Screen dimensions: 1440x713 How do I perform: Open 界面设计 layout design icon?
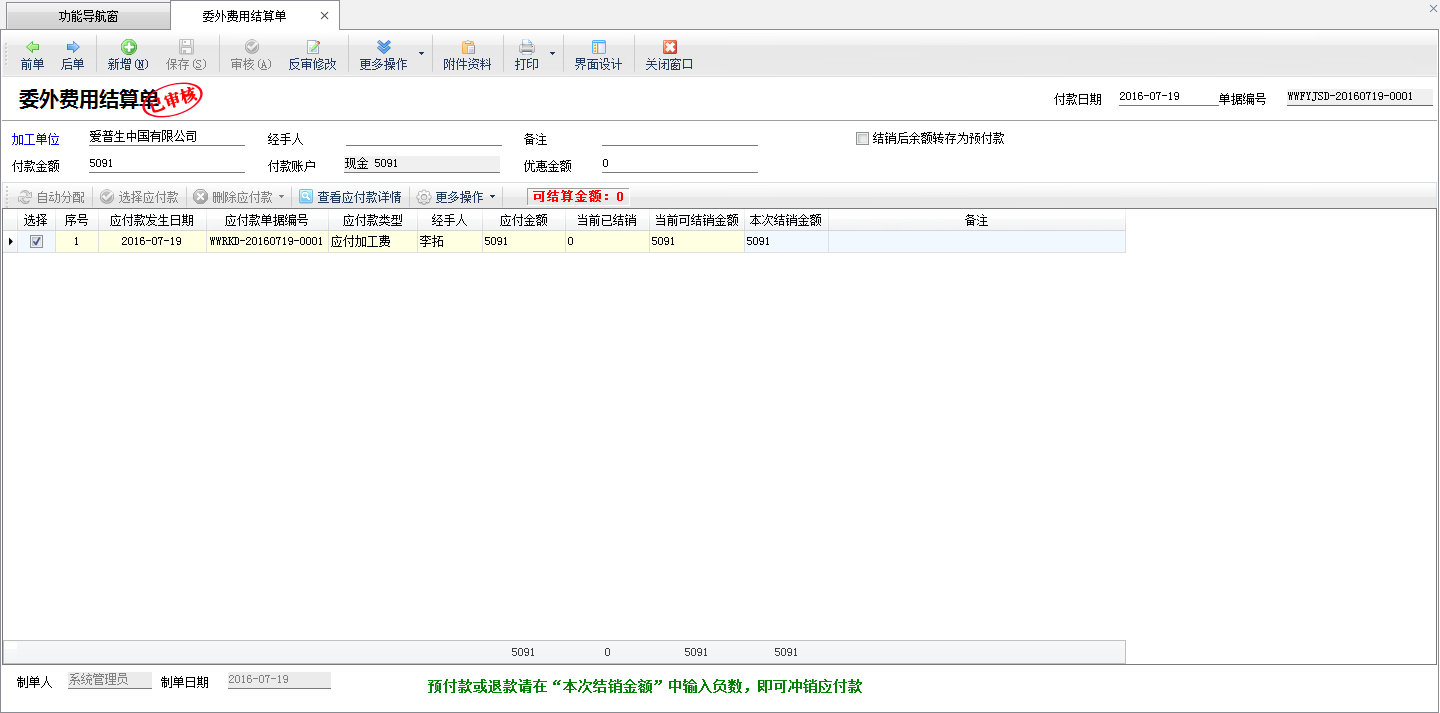pyautogui.click(x=598, y=47)
